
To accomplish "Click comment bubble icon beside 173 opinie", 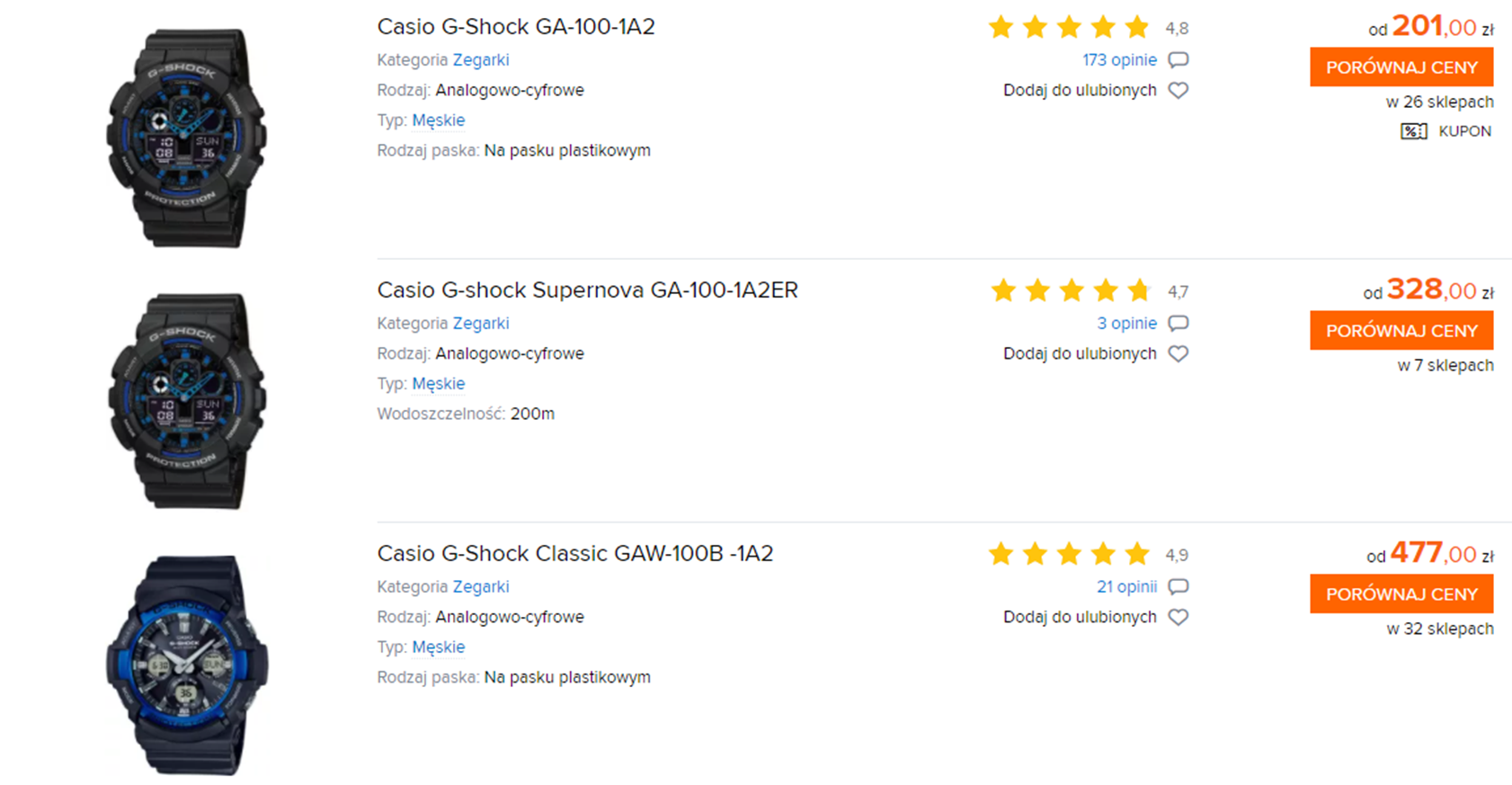I will [1178, 60].
